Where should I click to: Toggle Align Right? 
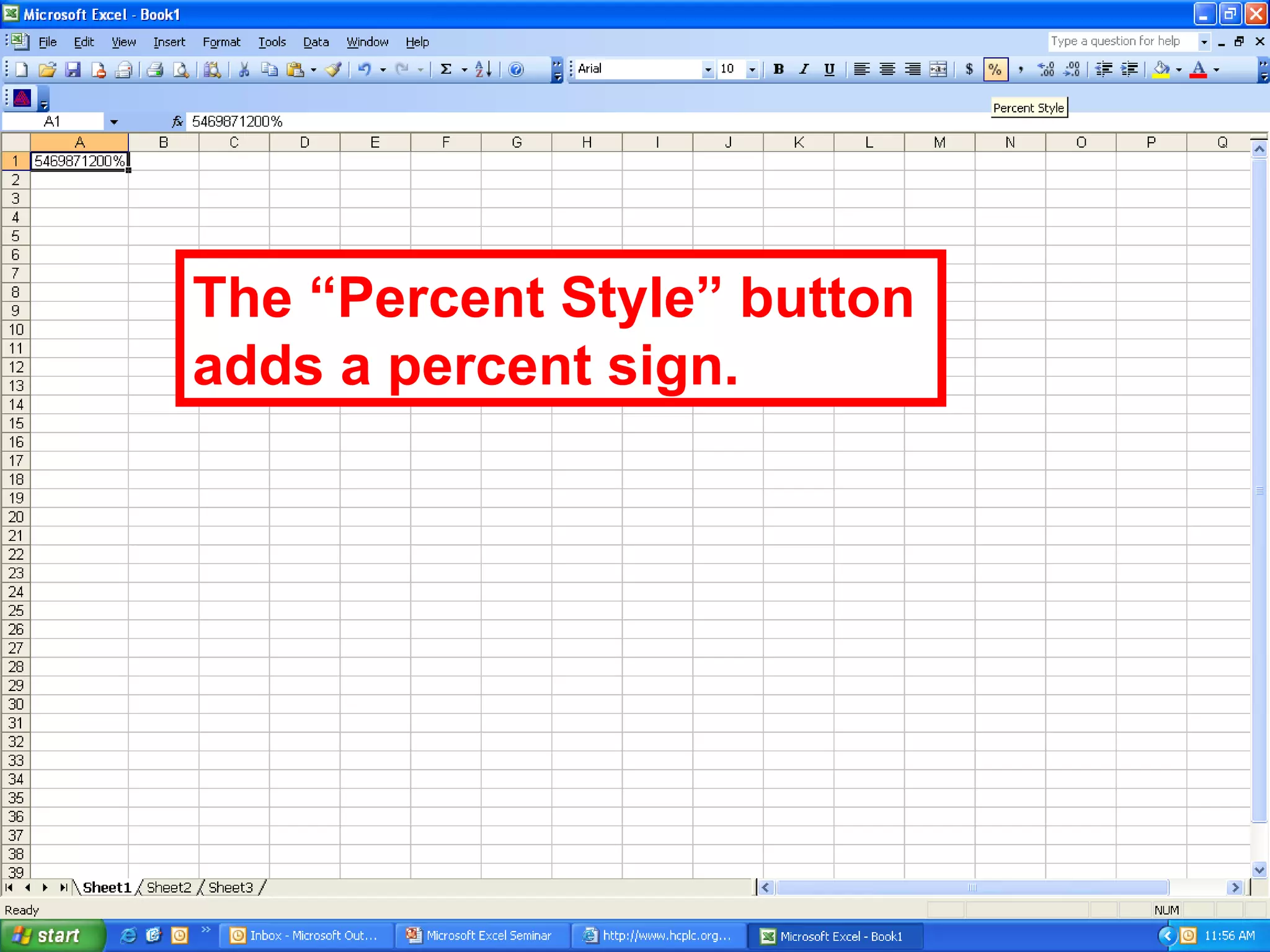click(x=912, y=69)
